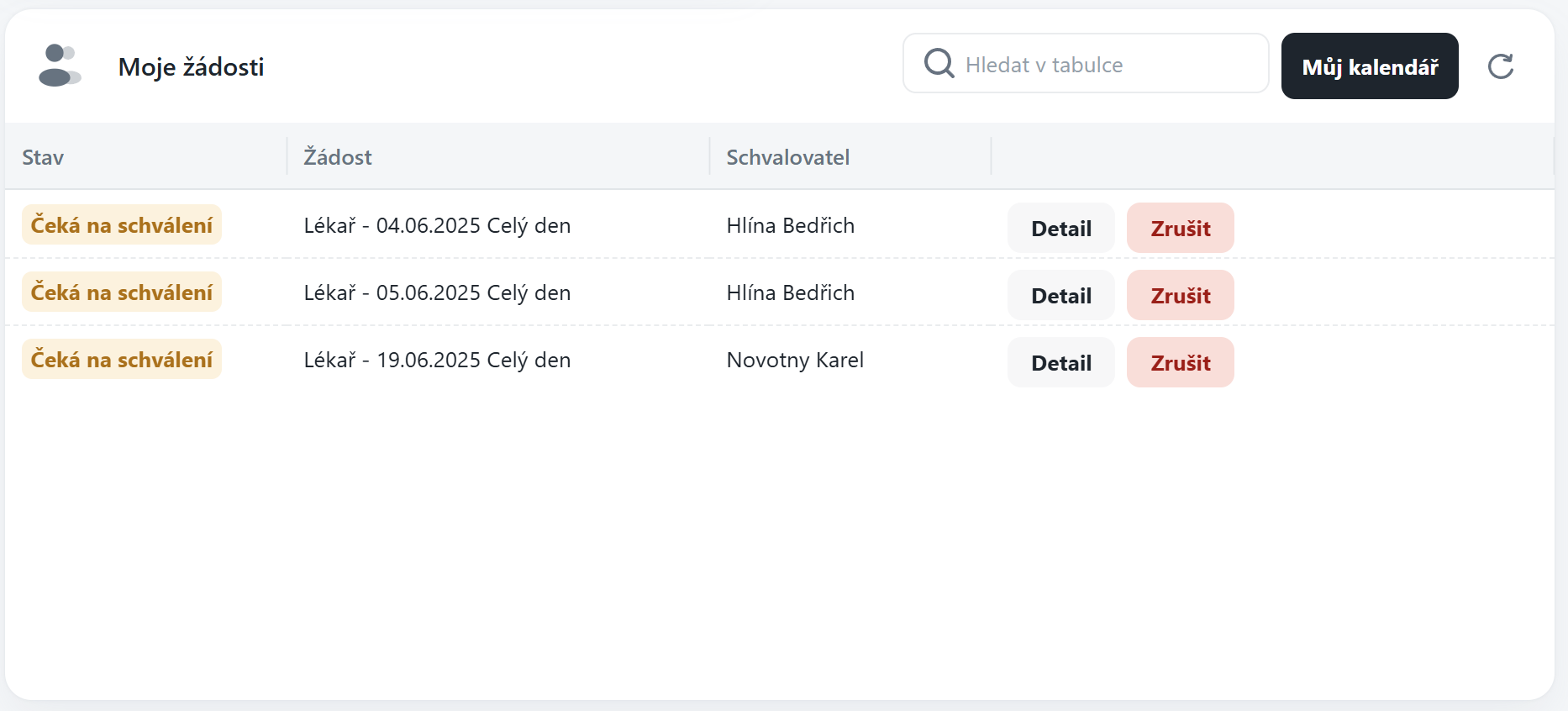Click the status badge of the 19.06.2025 request
The height and width of the screenshot is (711, 1568).
[122, 360]
